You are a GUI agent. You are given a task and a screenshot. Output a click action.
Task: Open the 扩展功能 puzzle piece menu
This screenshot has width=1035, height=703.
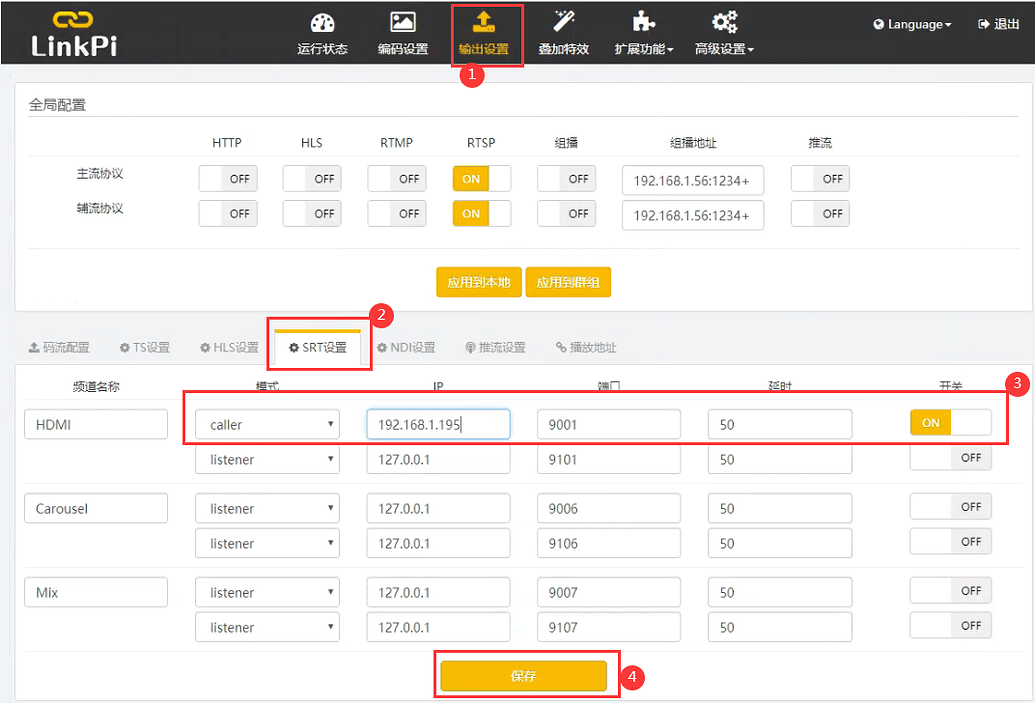(x=643, y=24)
